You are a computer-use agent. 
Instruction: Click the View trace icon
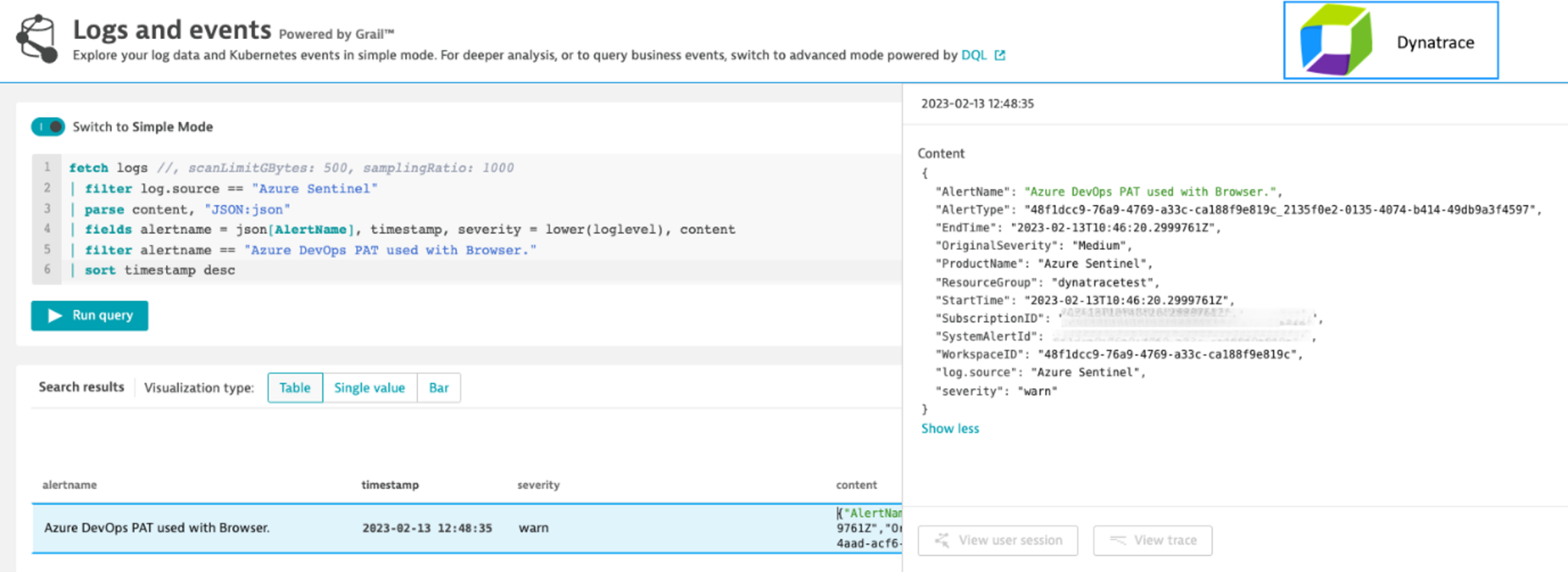[x=1118, y=541]
